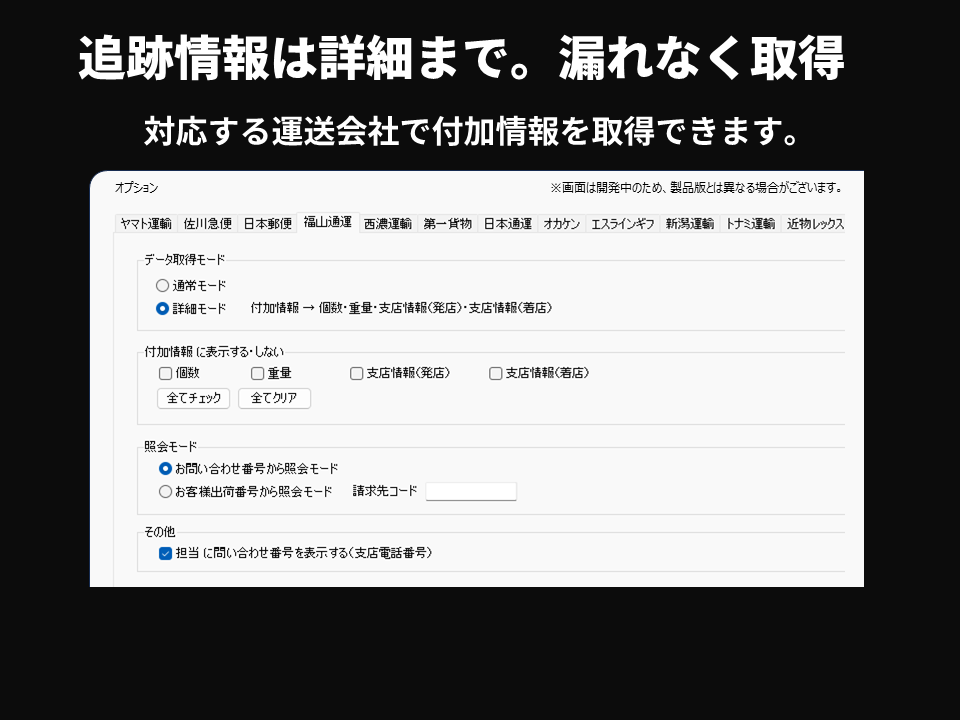
Task: Open the オカケン tab
Action: (x=562, y=224)
